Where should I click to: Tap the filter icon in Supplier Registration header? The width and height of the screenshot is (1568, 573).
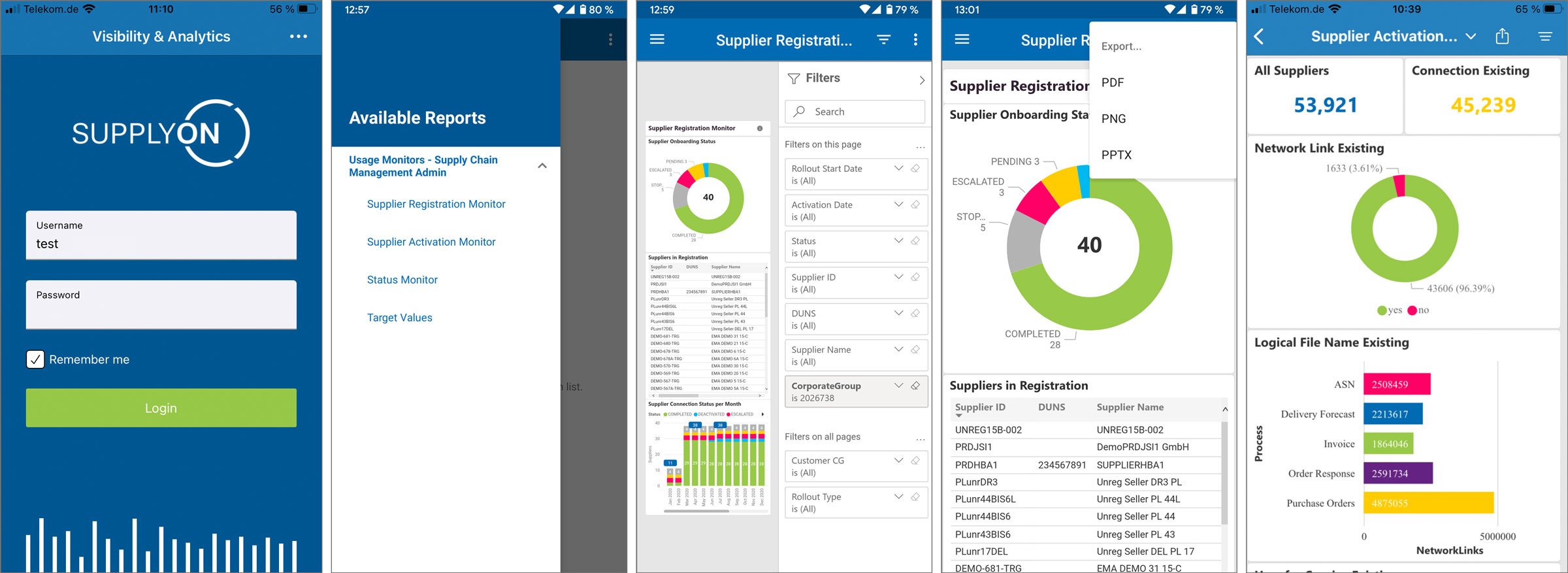[883, 39]
